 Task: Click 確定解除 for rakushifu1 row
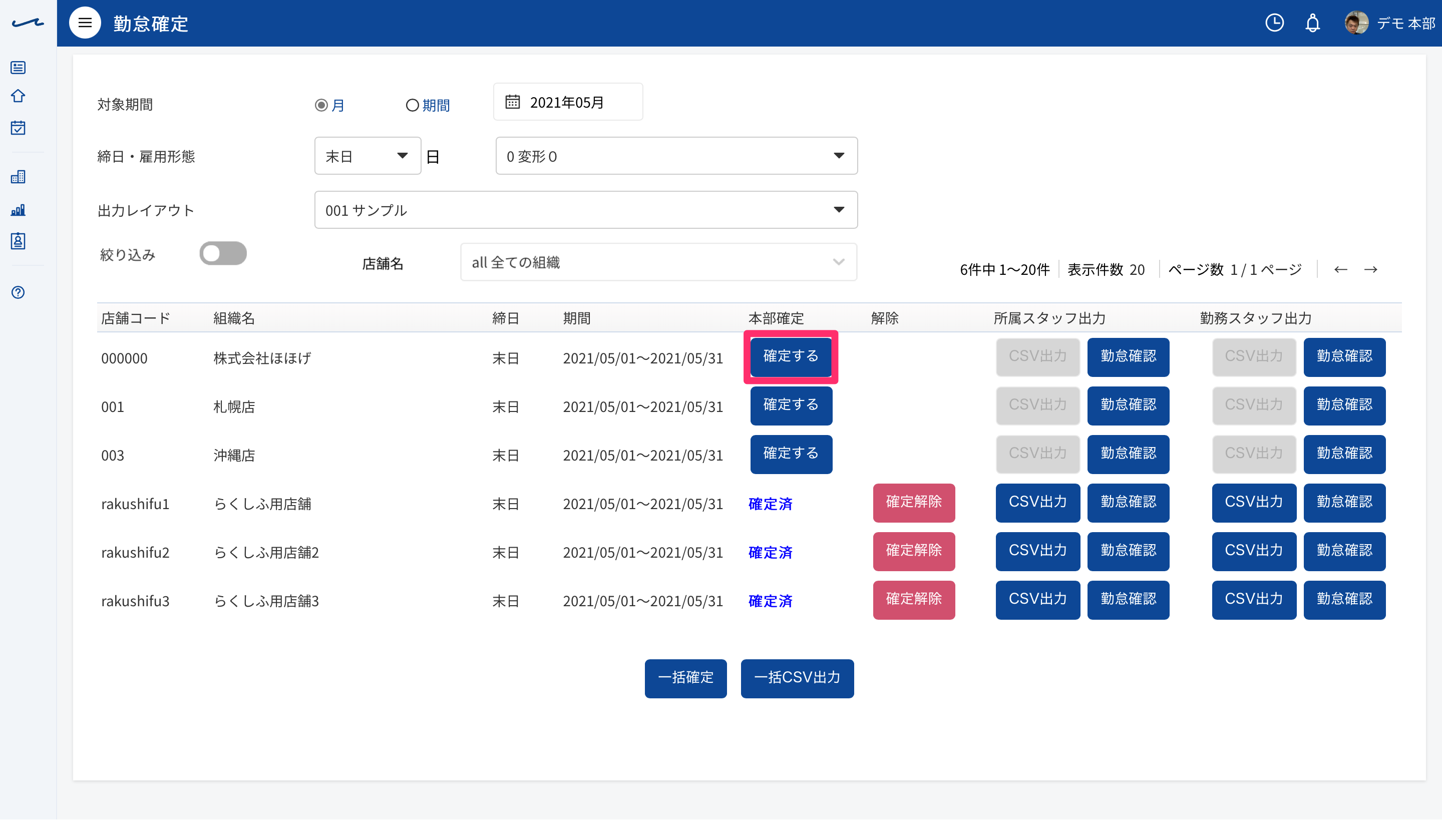point(914,503)
